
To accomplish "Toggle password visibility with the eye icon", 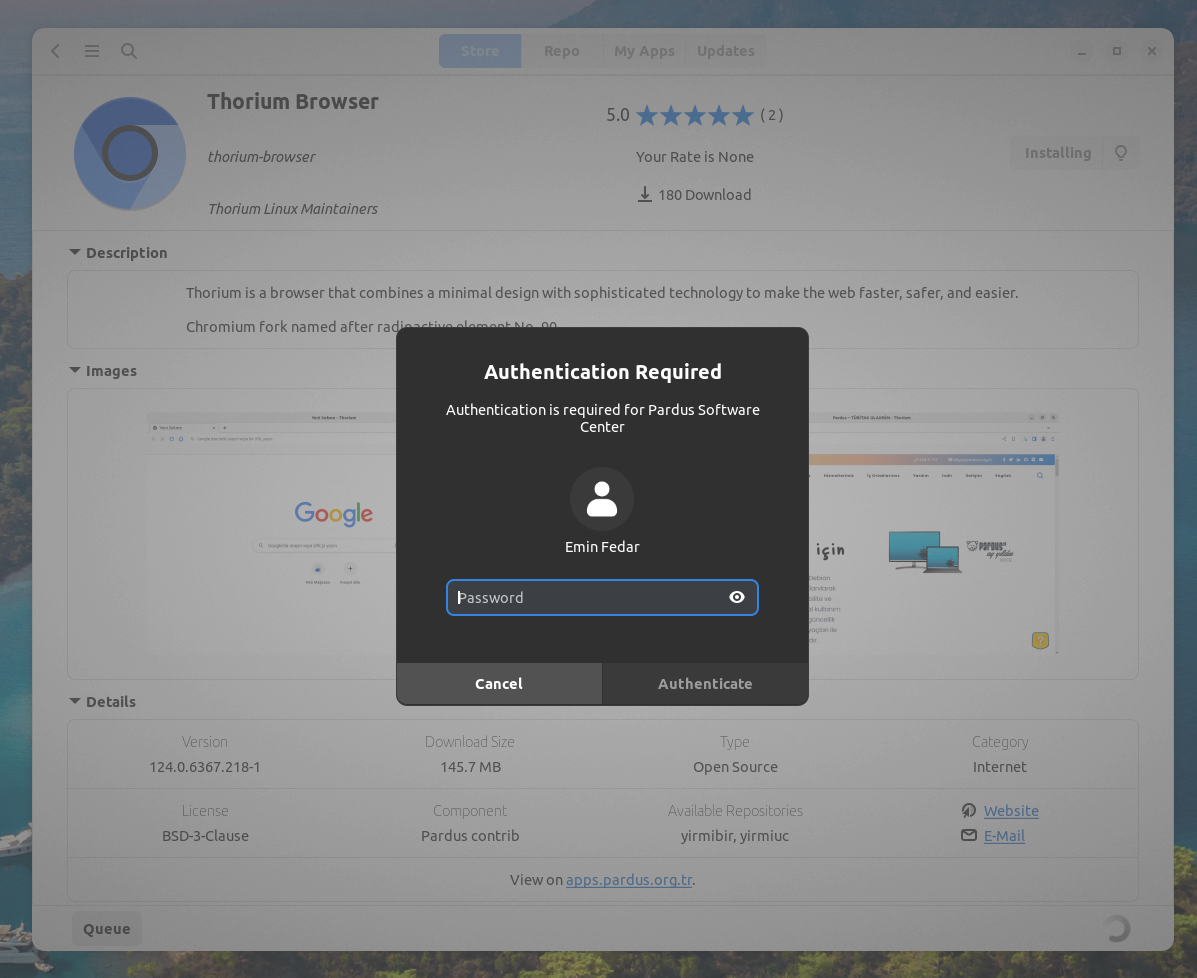I will point(737,597).
